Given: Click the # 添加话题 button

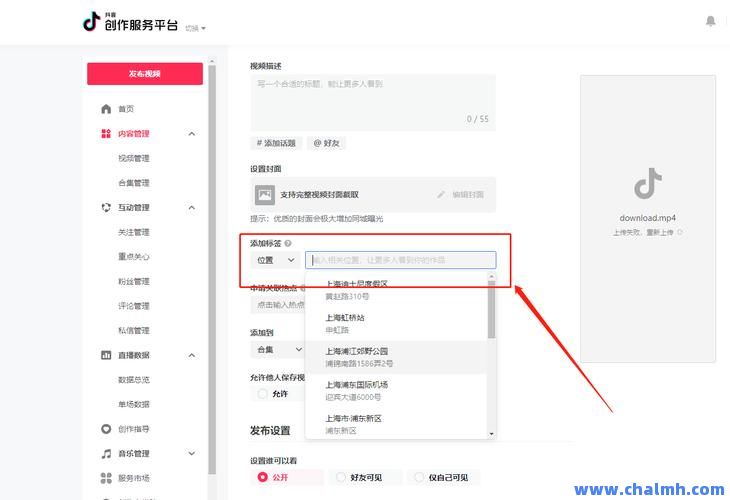Looking at the screenshot, I should tap(276, 143).
